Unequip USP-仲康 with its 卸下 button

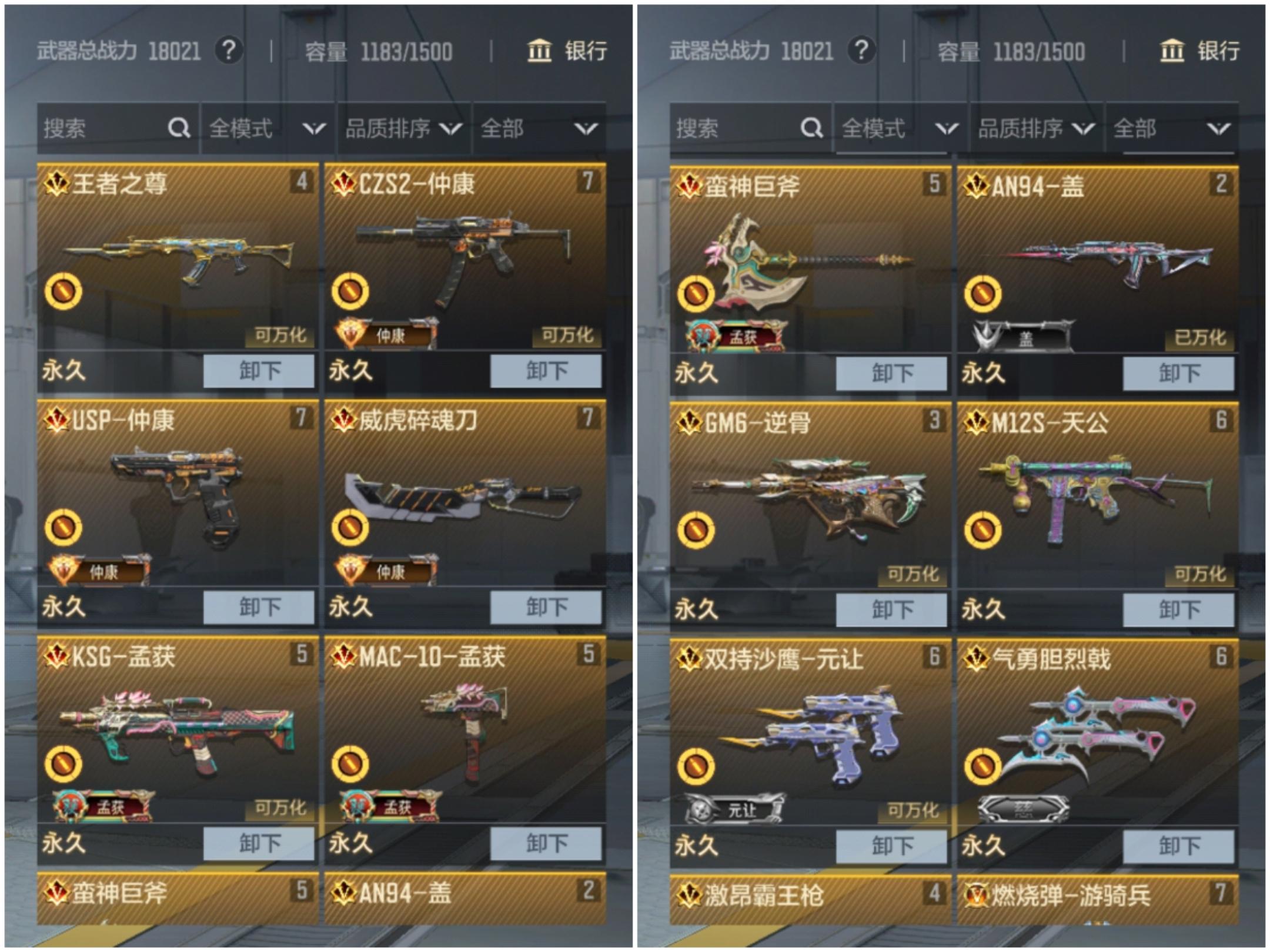tap(259, 607)
